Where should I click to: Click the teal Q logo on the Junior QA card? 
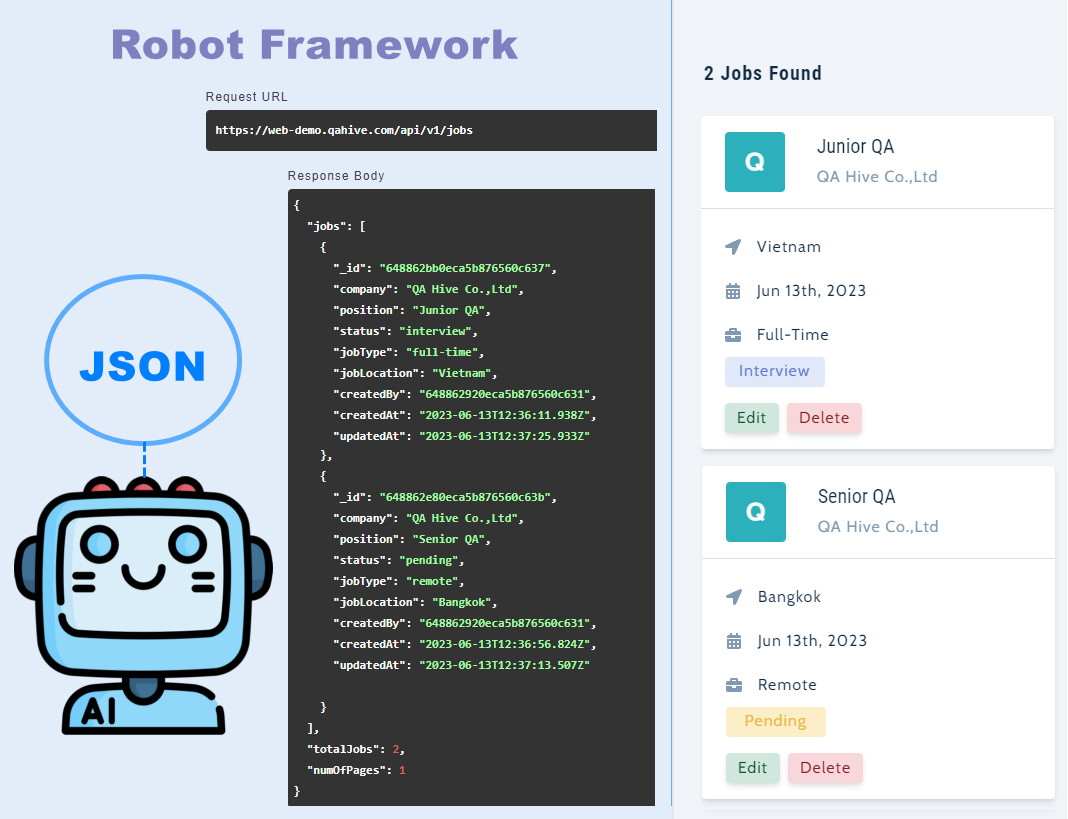[x=755, y=161]
